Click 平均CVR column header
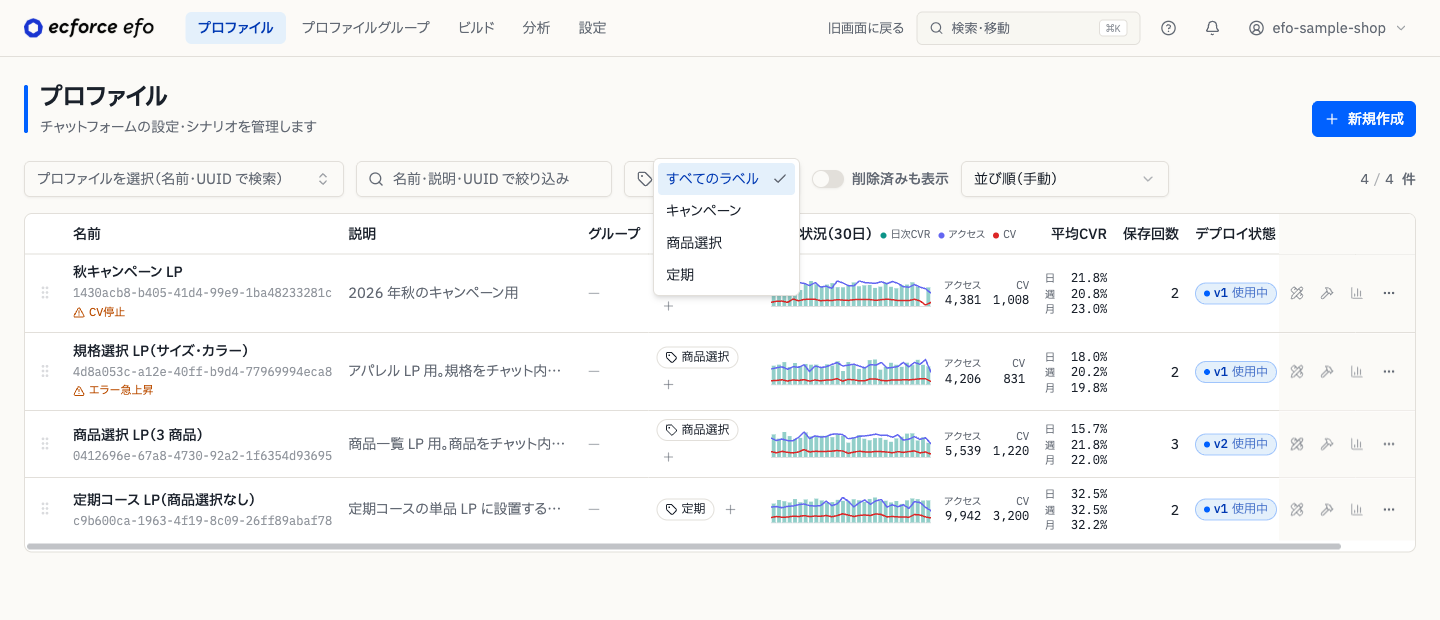Screen dimensions: 1440x620 click(x=1079, y=234)
